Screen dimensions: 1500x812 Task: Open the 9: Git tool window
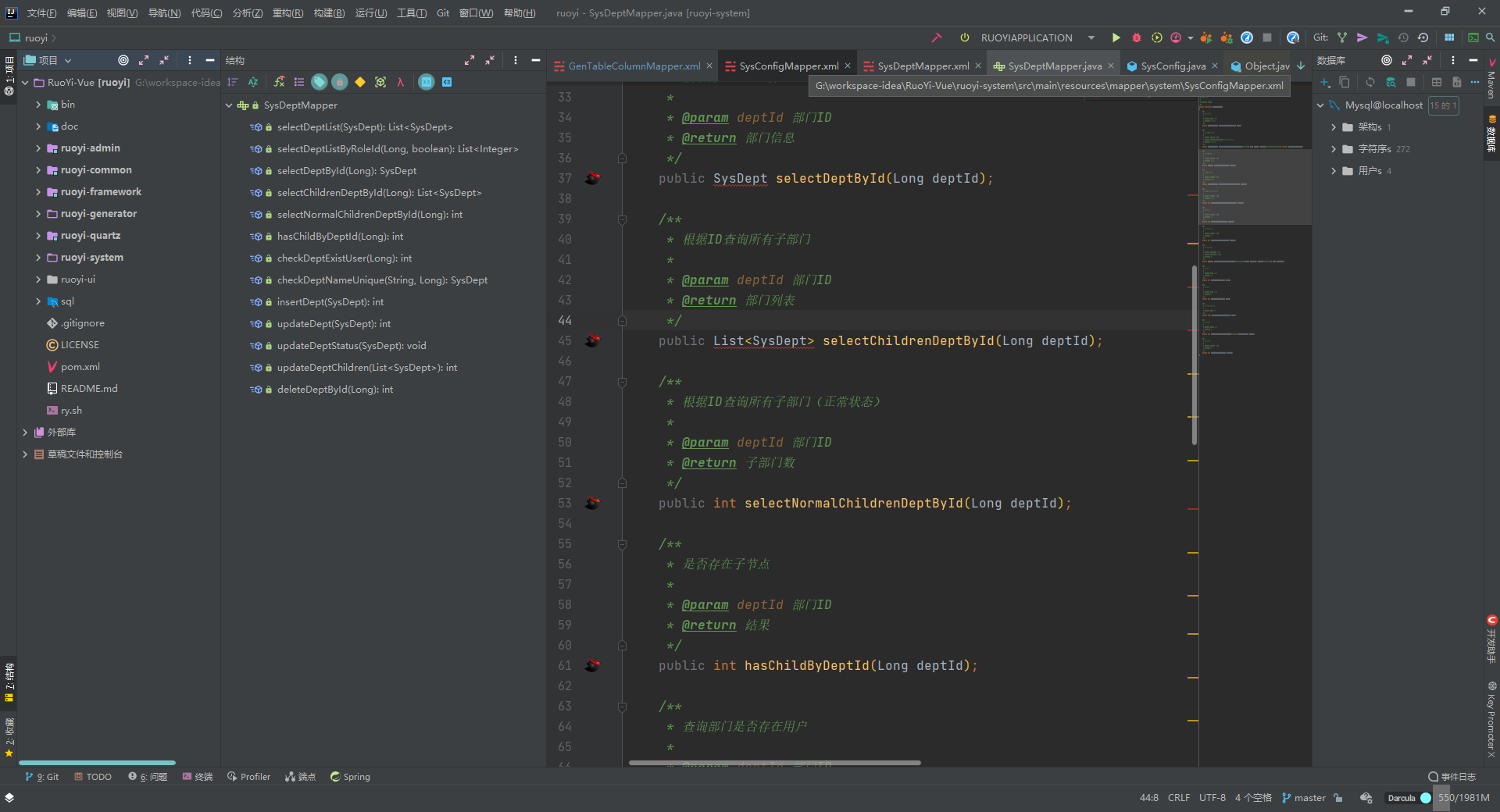tap(42, 776)
